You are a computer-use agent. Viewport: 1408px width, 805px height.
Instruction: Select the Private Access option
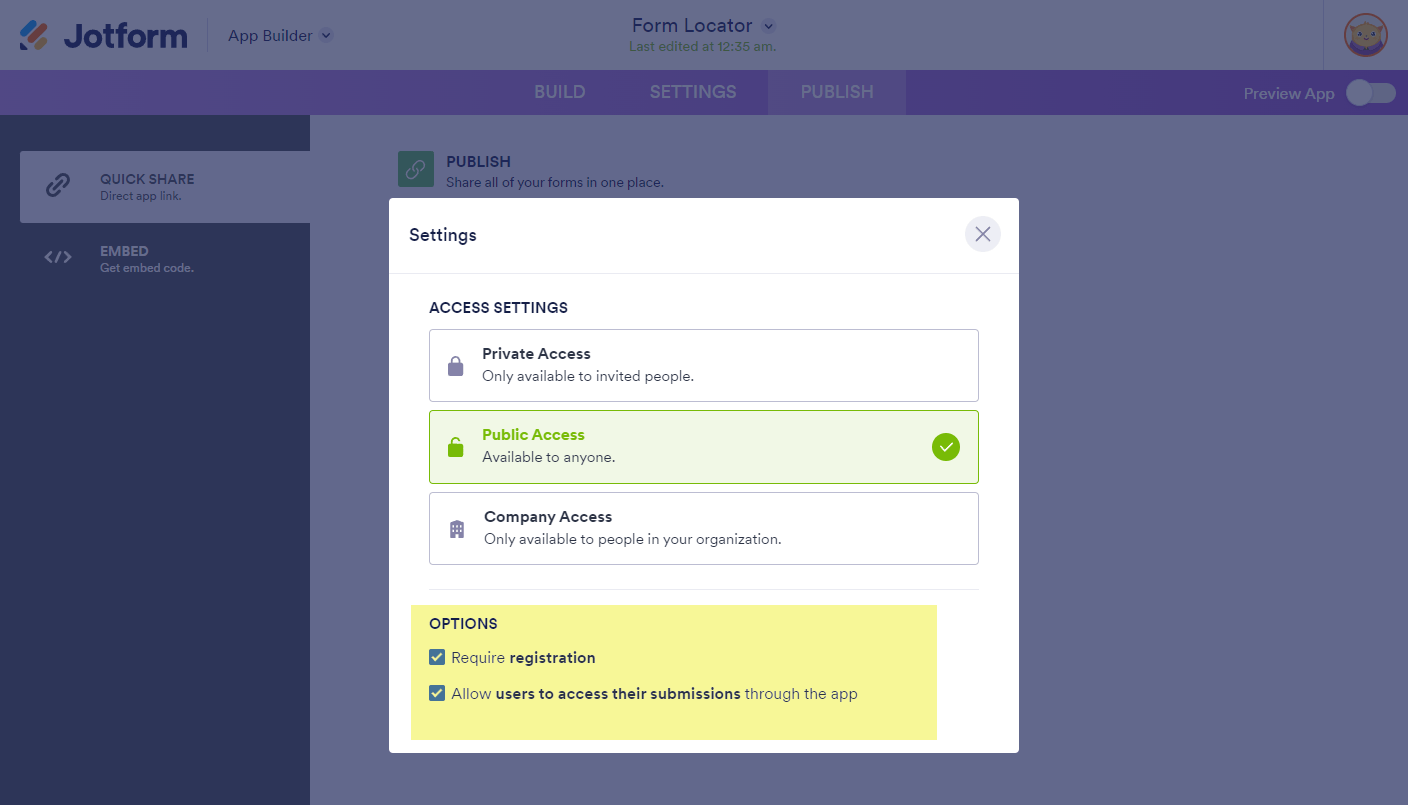[x=703, y=365]
